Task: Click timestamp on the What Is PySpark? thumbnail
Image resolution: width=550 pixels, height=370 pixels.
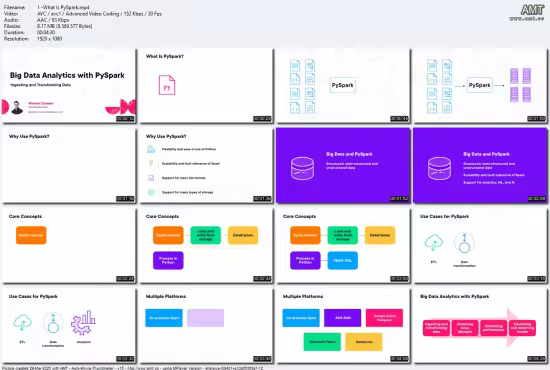Action: (x=262, y=119)
